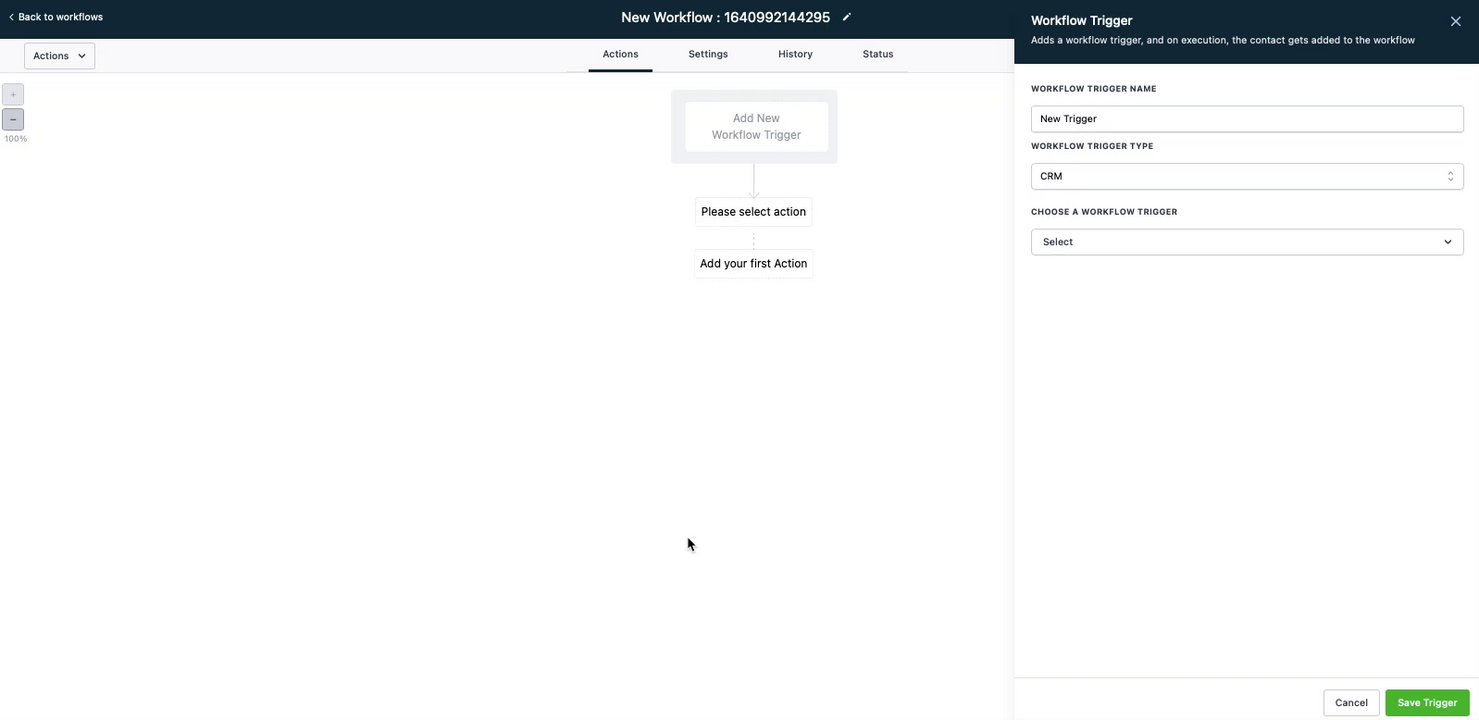Click the pencil icon to rename workflow
Screen dimensions: 1479x720
tap(847, 17)
